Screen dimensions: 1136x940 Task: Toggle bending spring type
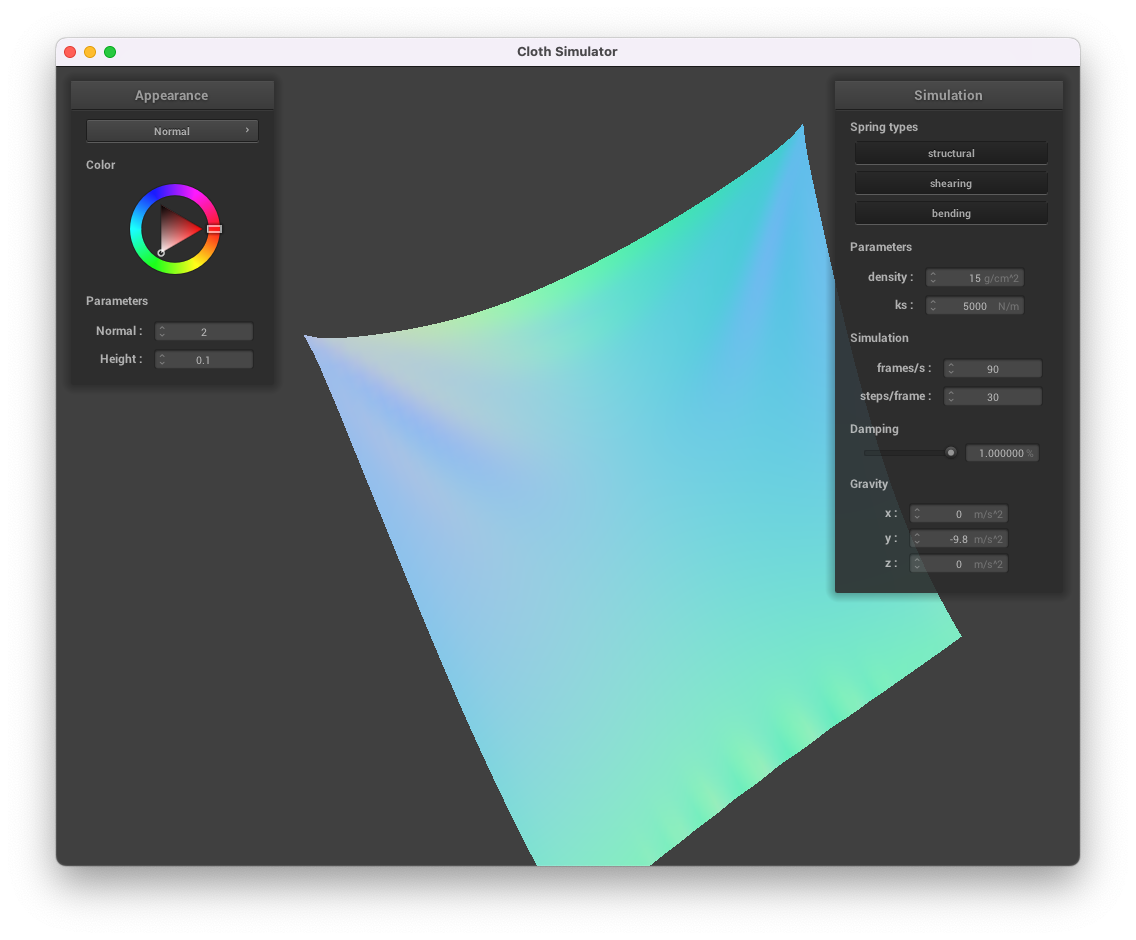(951, 213)
